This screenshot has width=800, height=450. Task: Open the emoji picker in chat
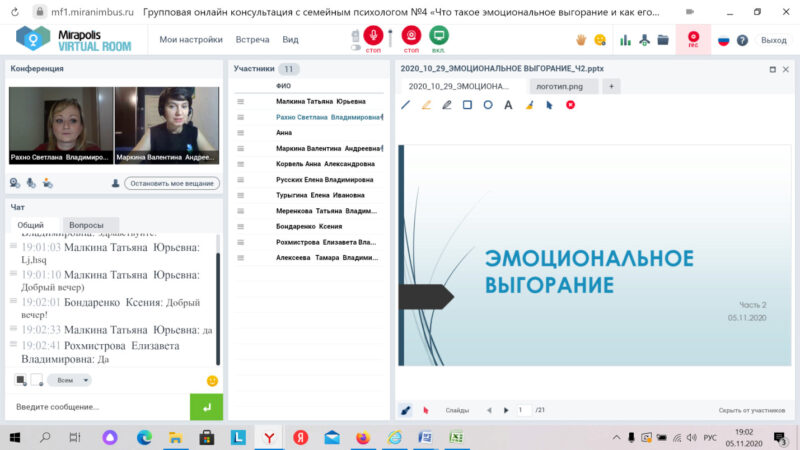(x=212, y=381)
